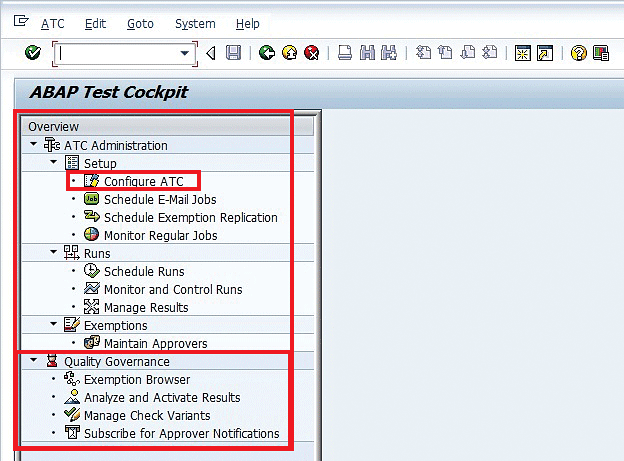
Task: Select the ATC Administration label
Action: point(116,146)
